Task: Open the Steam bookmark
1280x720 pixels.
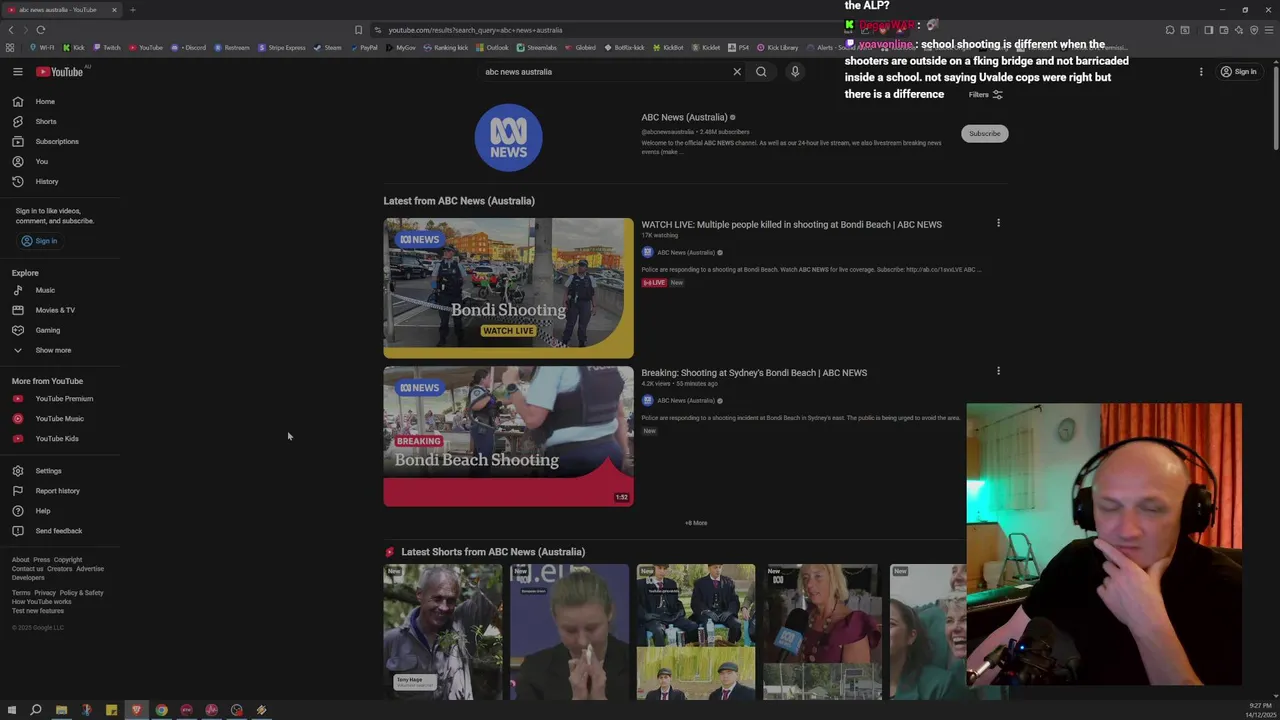Action: tap(328, 48)
